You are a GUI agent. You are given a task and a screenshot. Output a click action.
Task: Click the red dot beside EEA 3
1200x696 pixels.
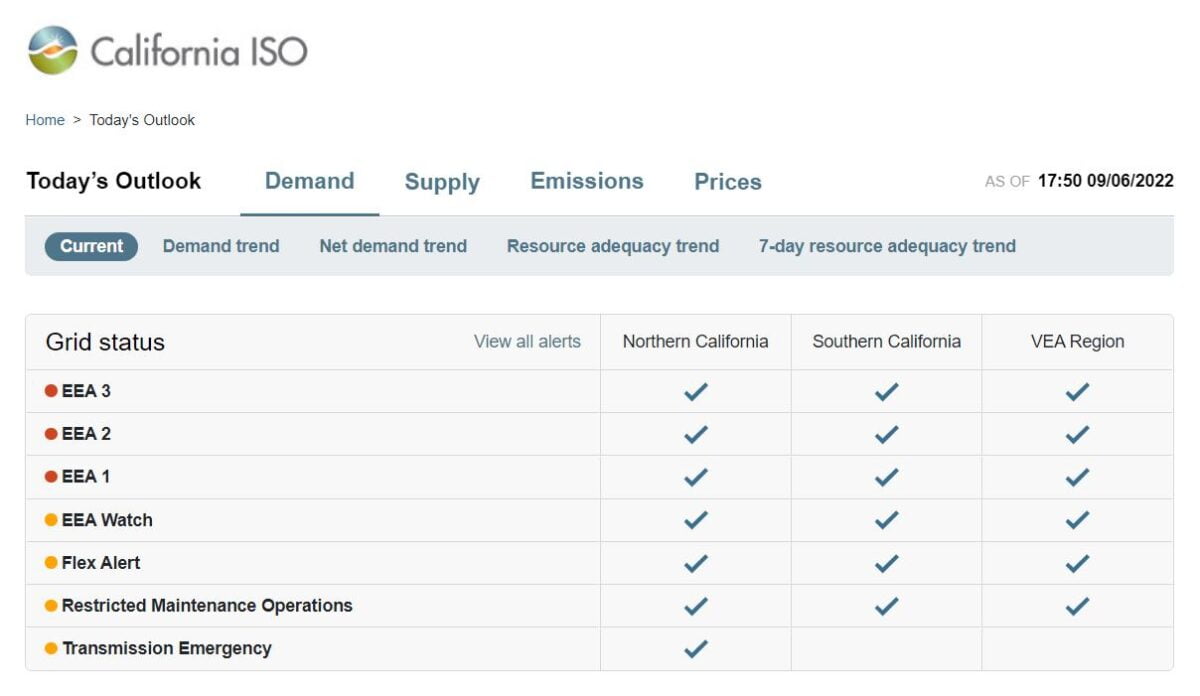tap(51, 391)
